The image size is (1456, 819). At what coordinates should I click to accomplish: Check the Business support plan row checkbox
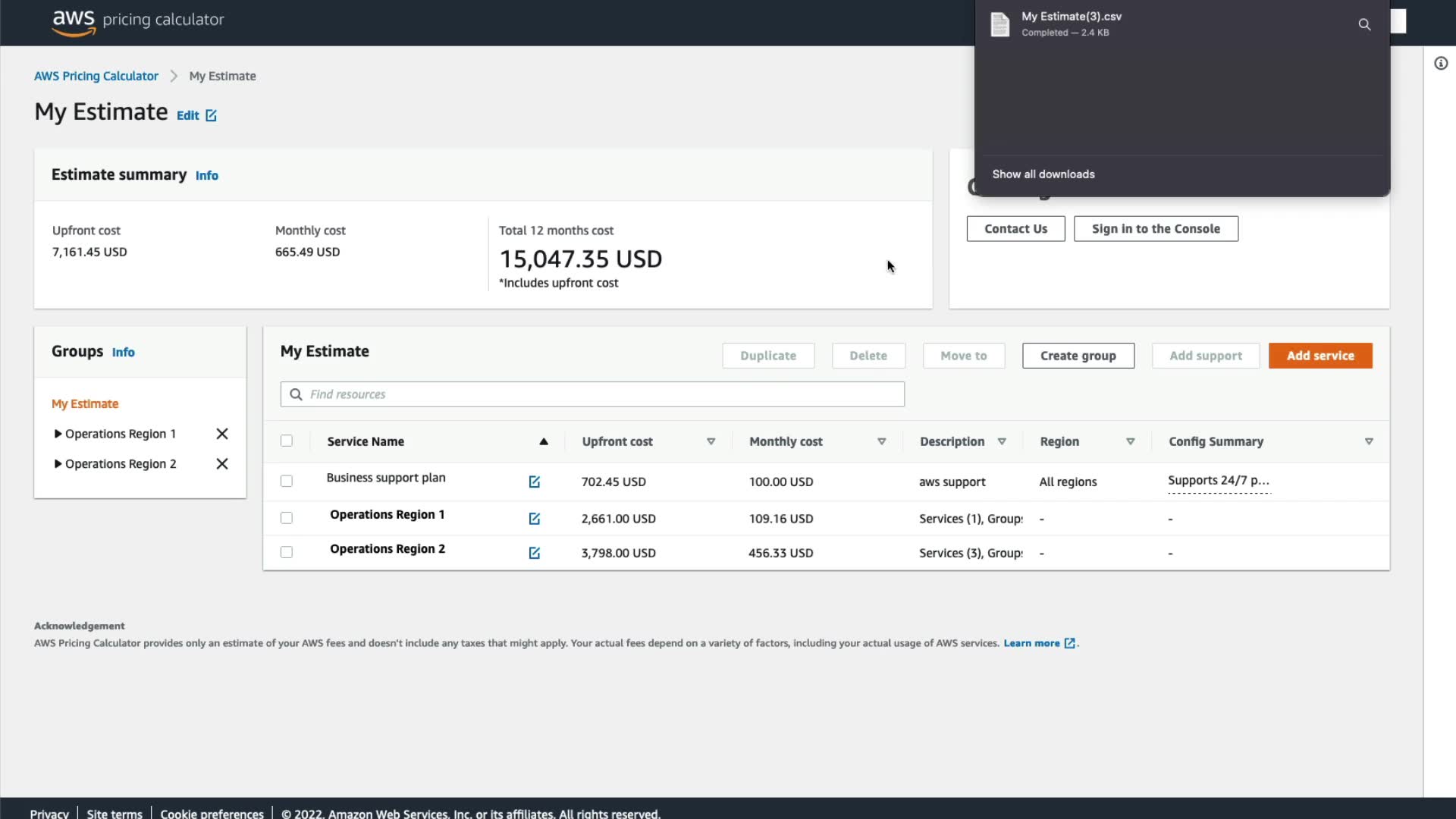point(287,482)
